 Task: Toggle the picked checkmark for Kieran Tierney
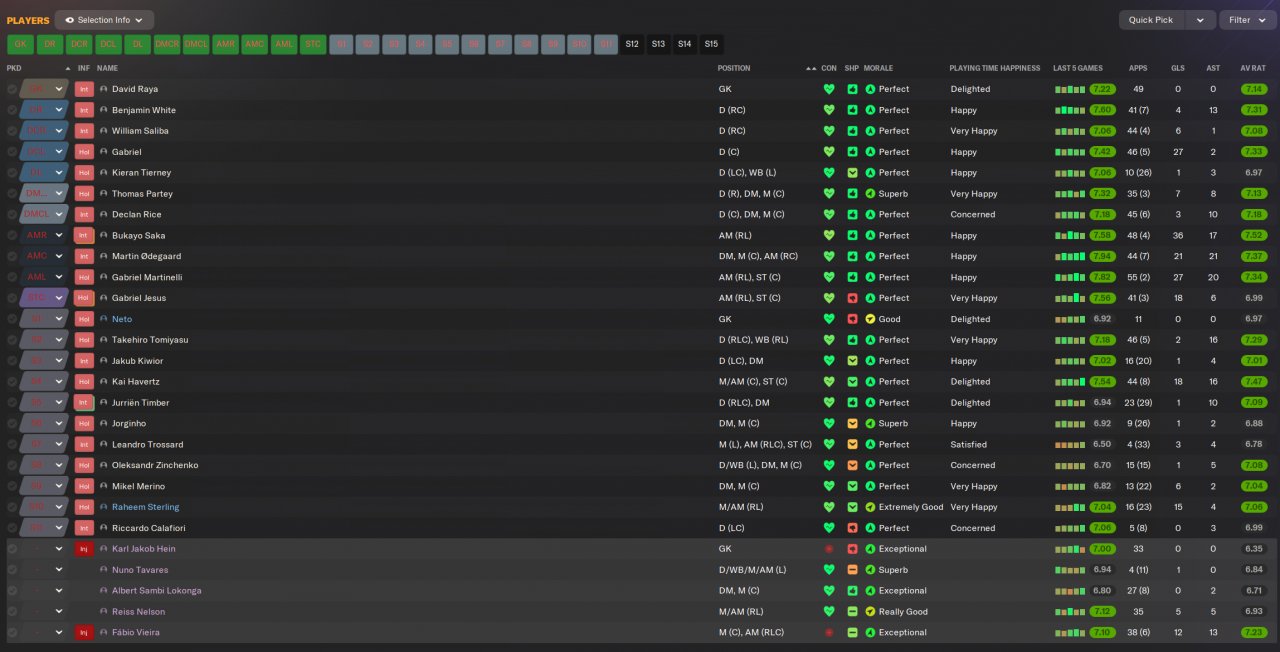pyautogui.click(x=12, y=173)
